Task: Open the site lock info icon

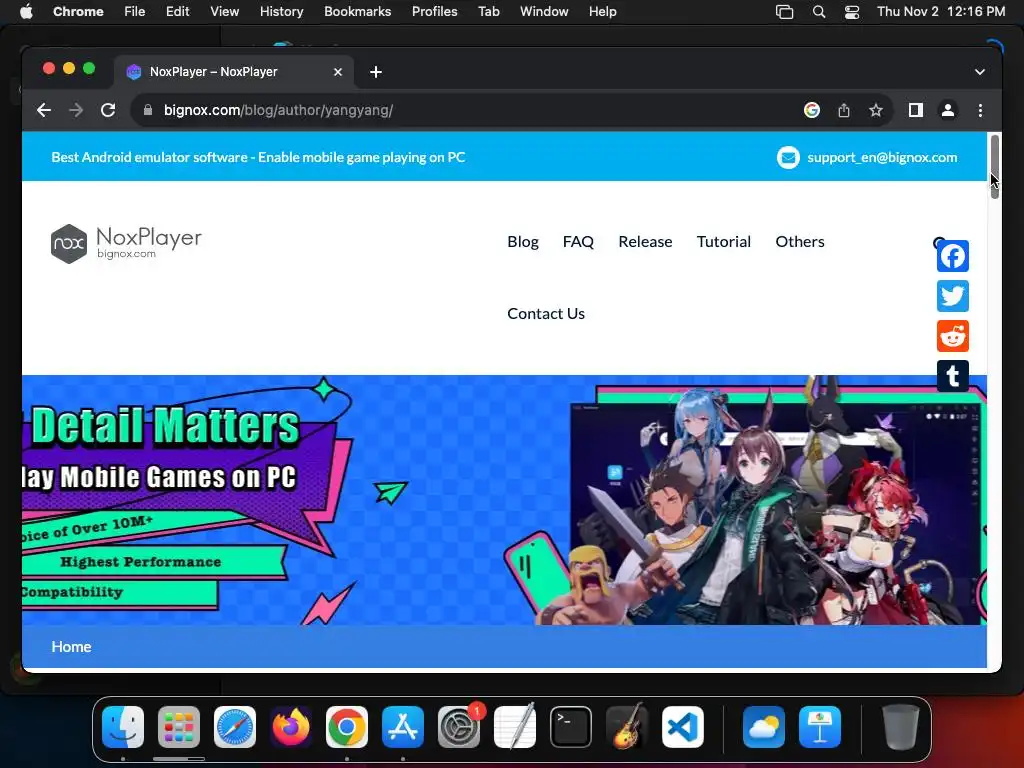Action: pyautogui.click(x=148, y=110)
